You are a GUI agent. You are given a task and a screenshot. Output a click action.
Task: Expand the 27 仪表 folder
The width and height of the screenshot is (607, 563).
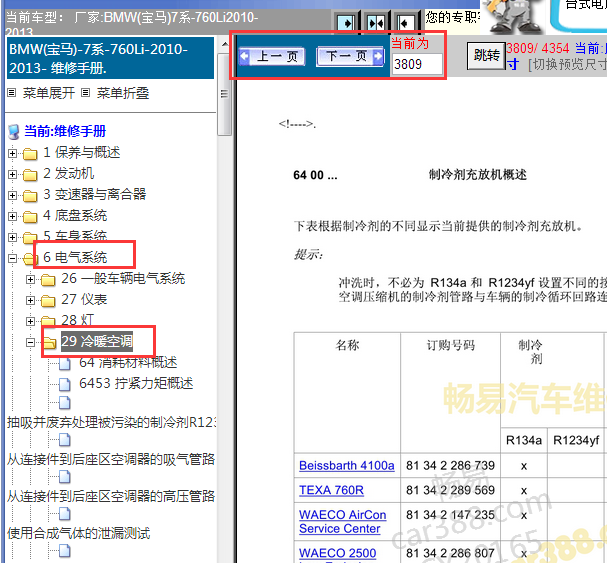point(30,300)
